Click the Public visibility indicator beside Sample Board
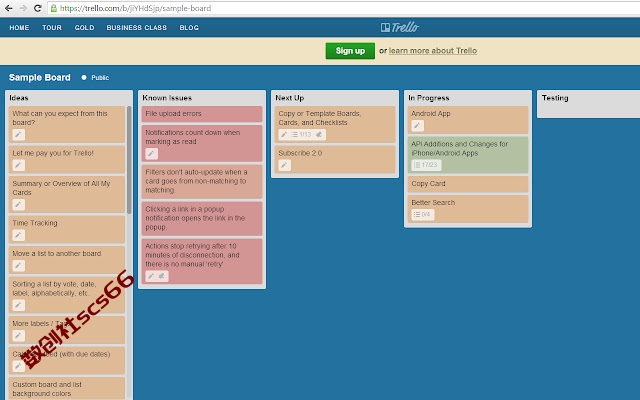Image resolution: width=640 pixels, height=400 pixels. [x=96, y=78]
